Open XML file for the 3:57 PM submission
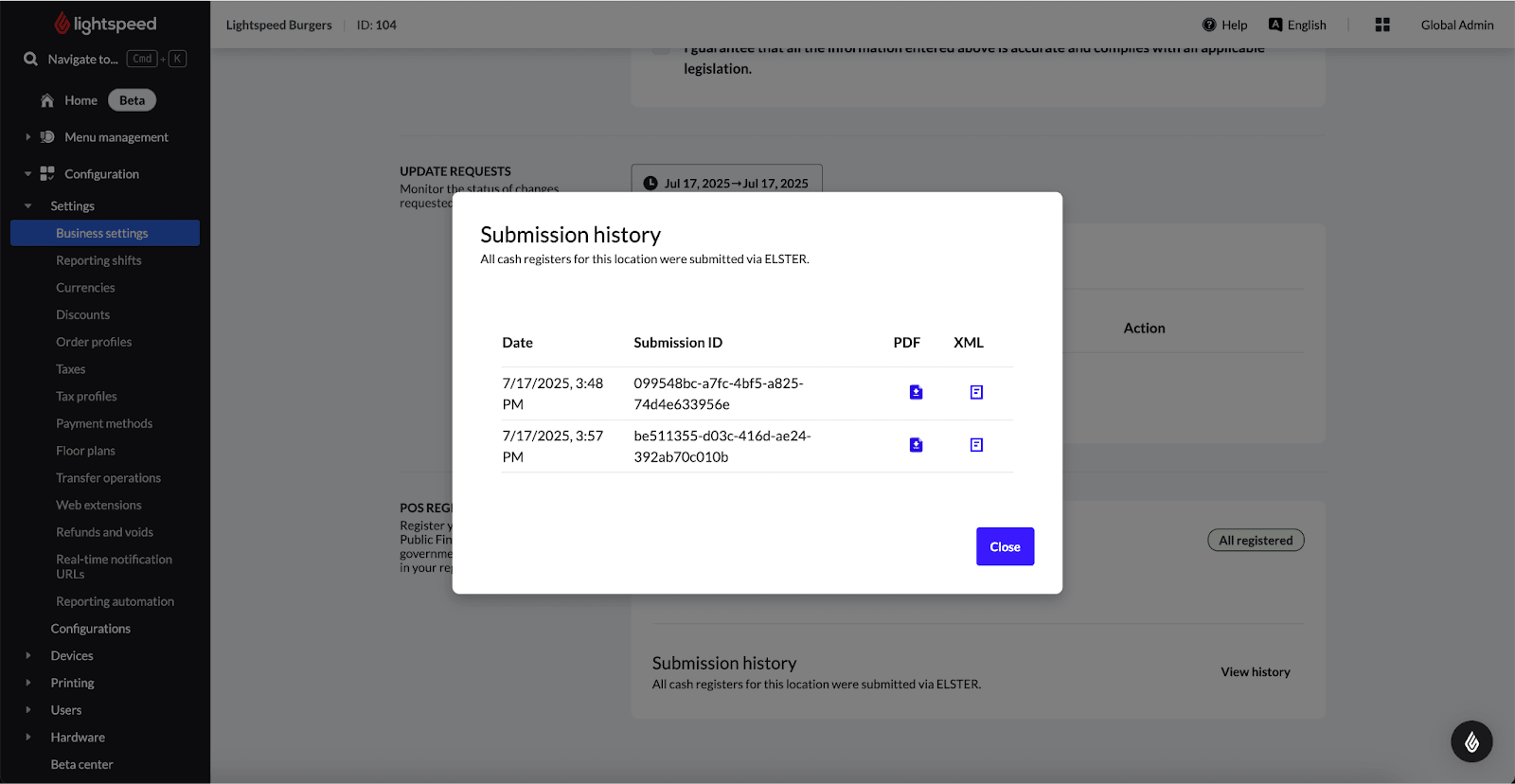 976,445
